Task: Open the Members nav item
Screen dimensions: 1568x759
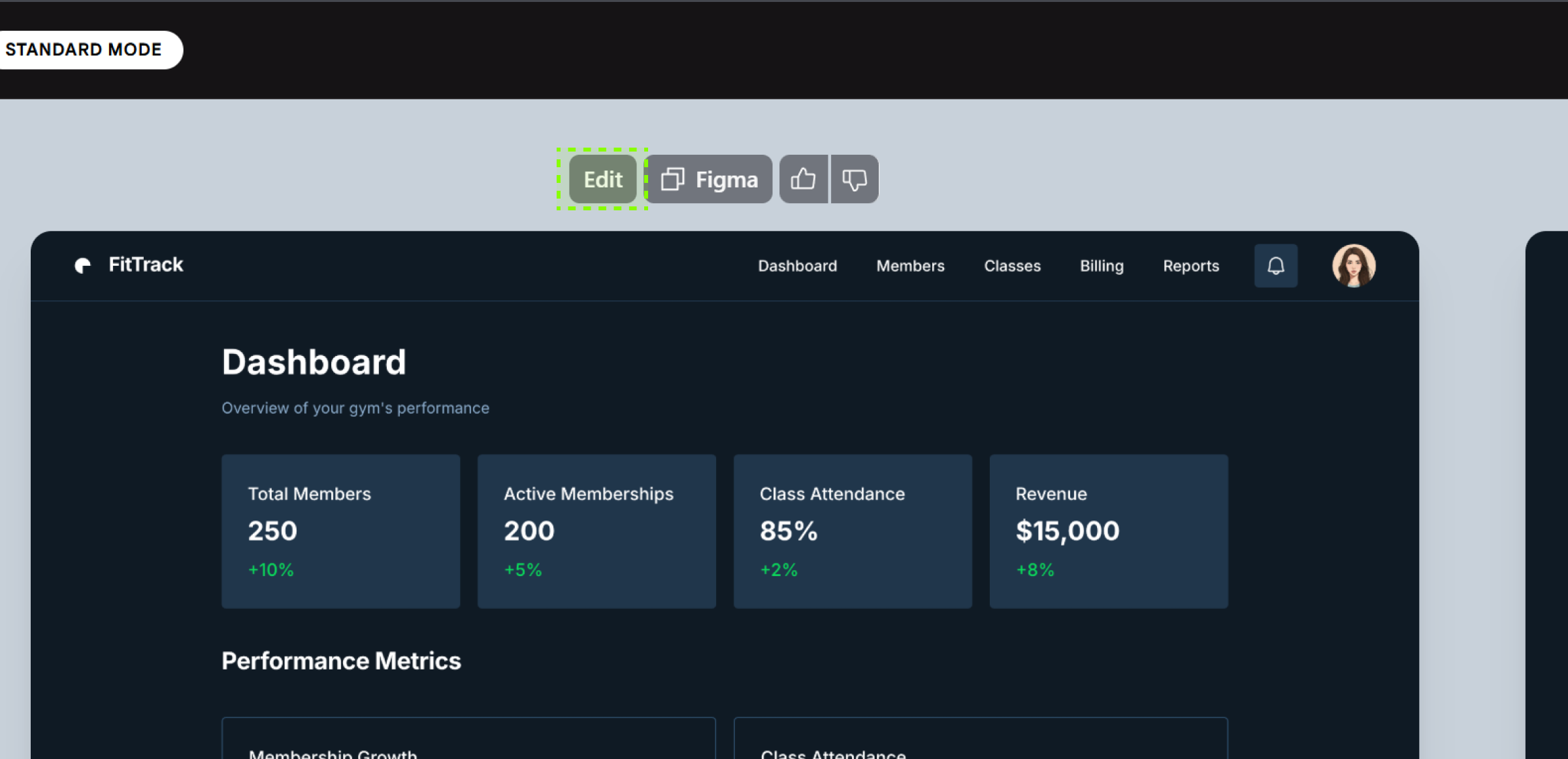Action: point(910,266)
